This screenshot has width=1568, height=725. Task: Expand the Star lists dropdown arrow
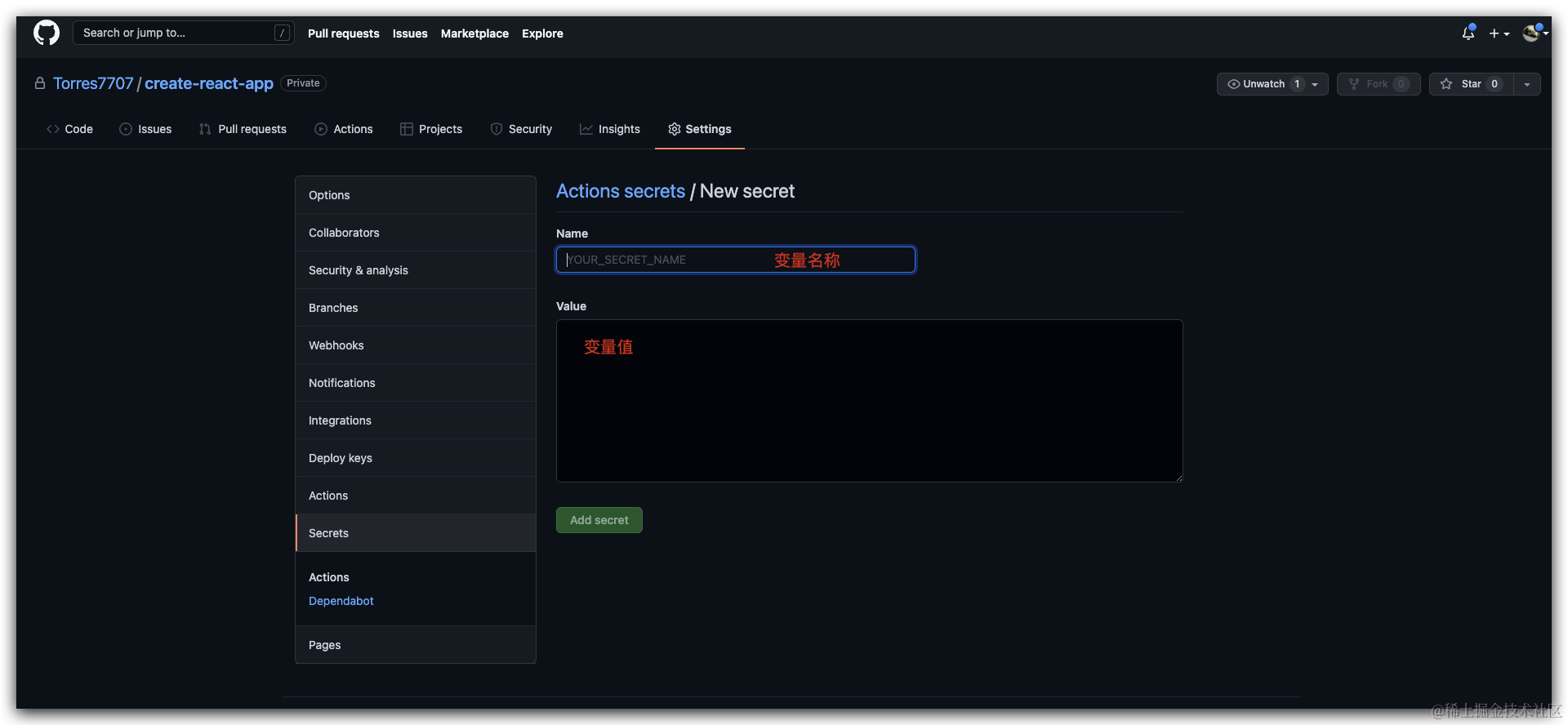(x=1527, y=84)
